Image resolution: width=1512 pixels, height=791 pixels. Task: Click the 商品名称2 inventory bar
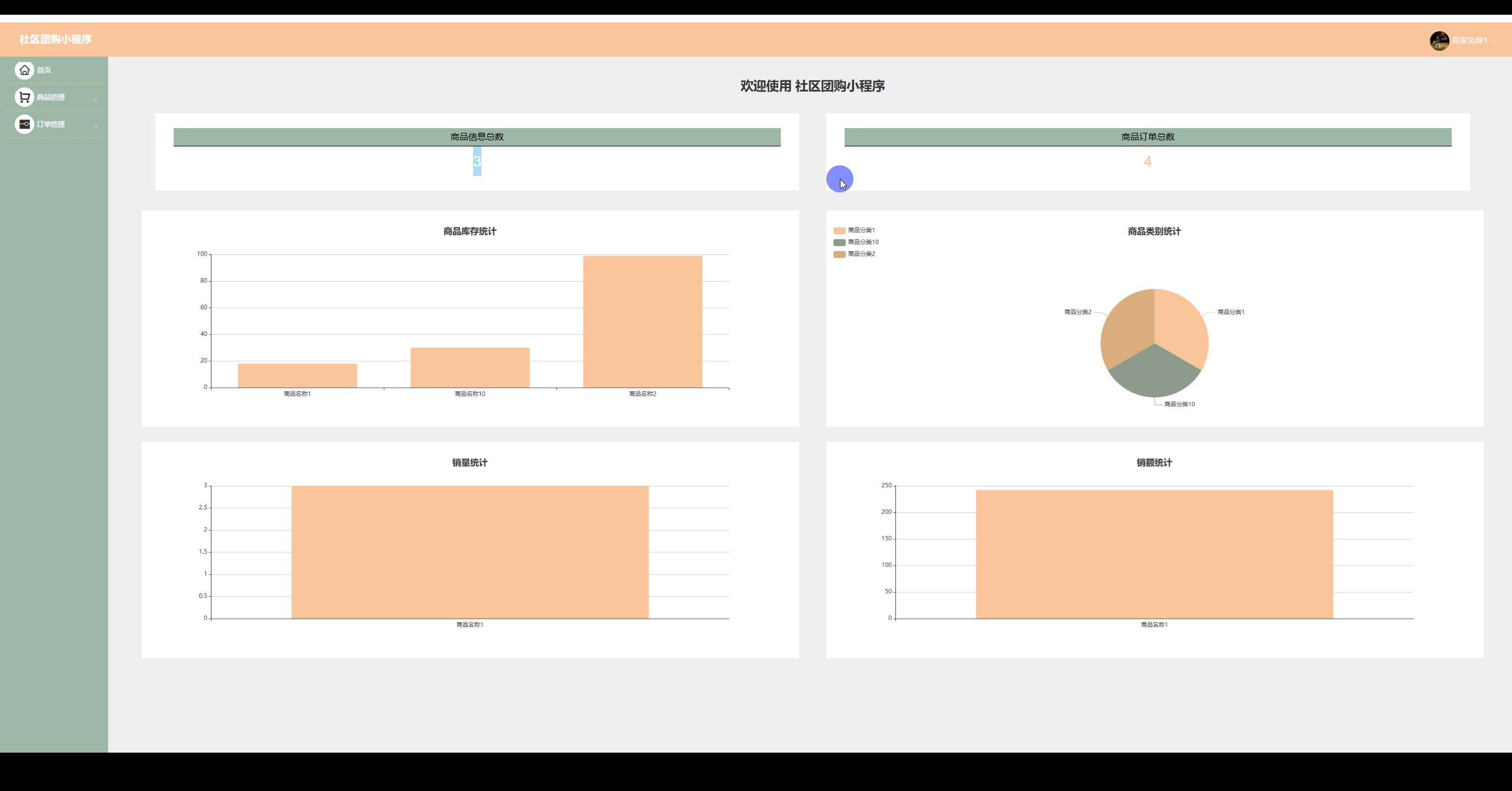coord(642,322)
